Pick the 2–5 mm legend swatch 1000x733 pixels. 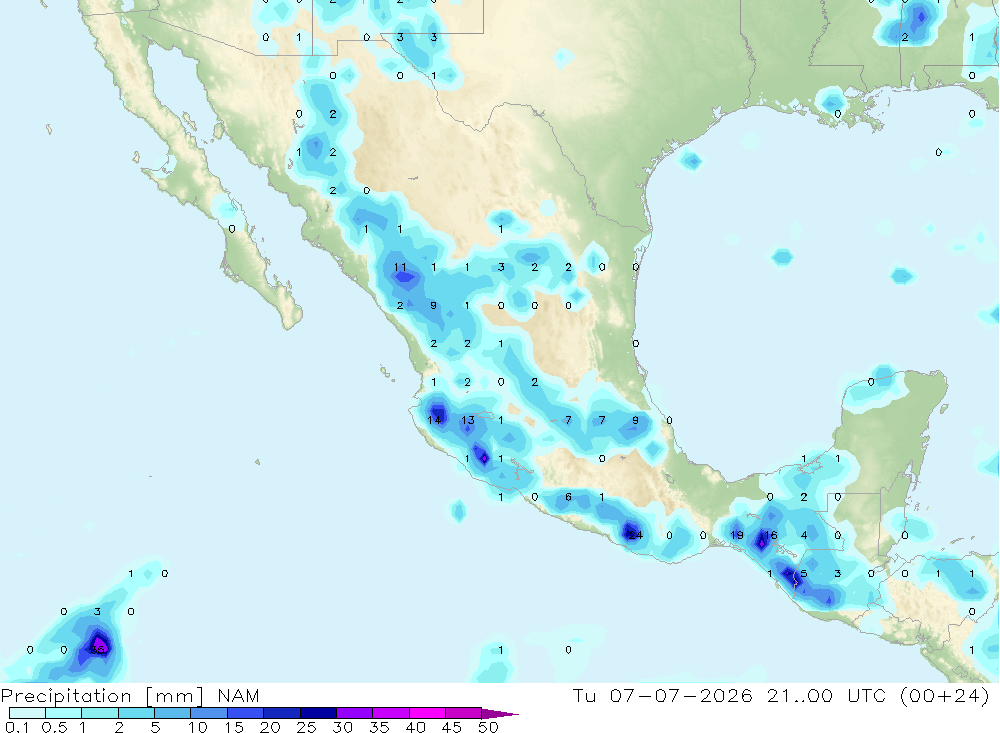[x=136, y=713]
